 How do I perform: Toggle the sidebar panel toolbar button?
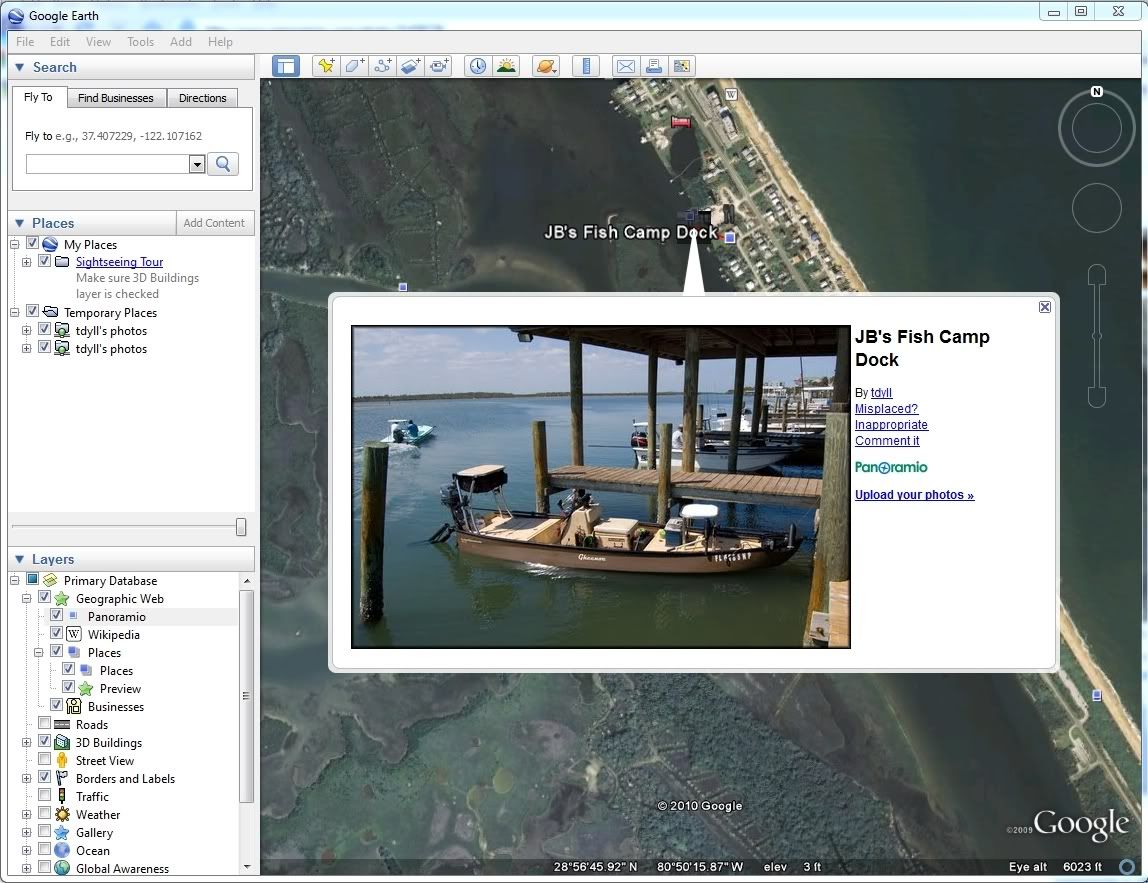point(286,66)
